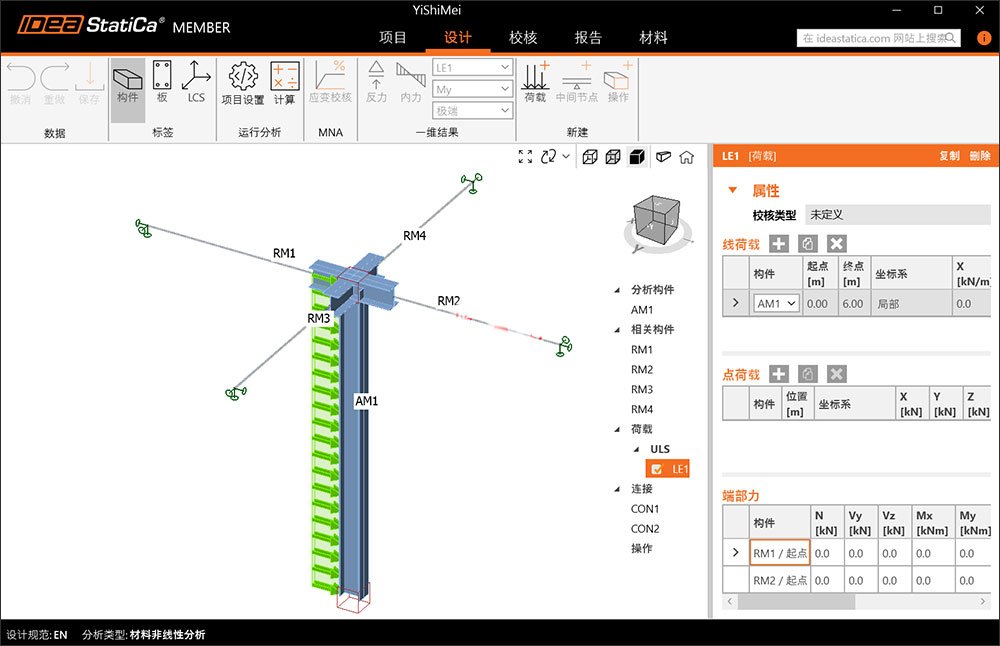Open the AM1 member dropdown in line loads

(776, 304)
